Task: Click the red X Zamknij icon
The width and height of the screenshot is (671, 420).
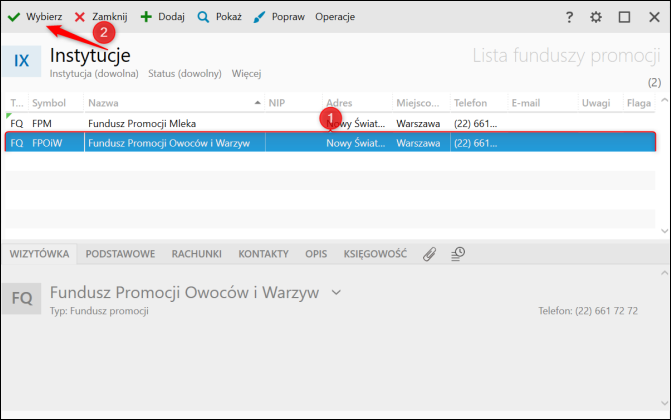Action: [80, 17]
